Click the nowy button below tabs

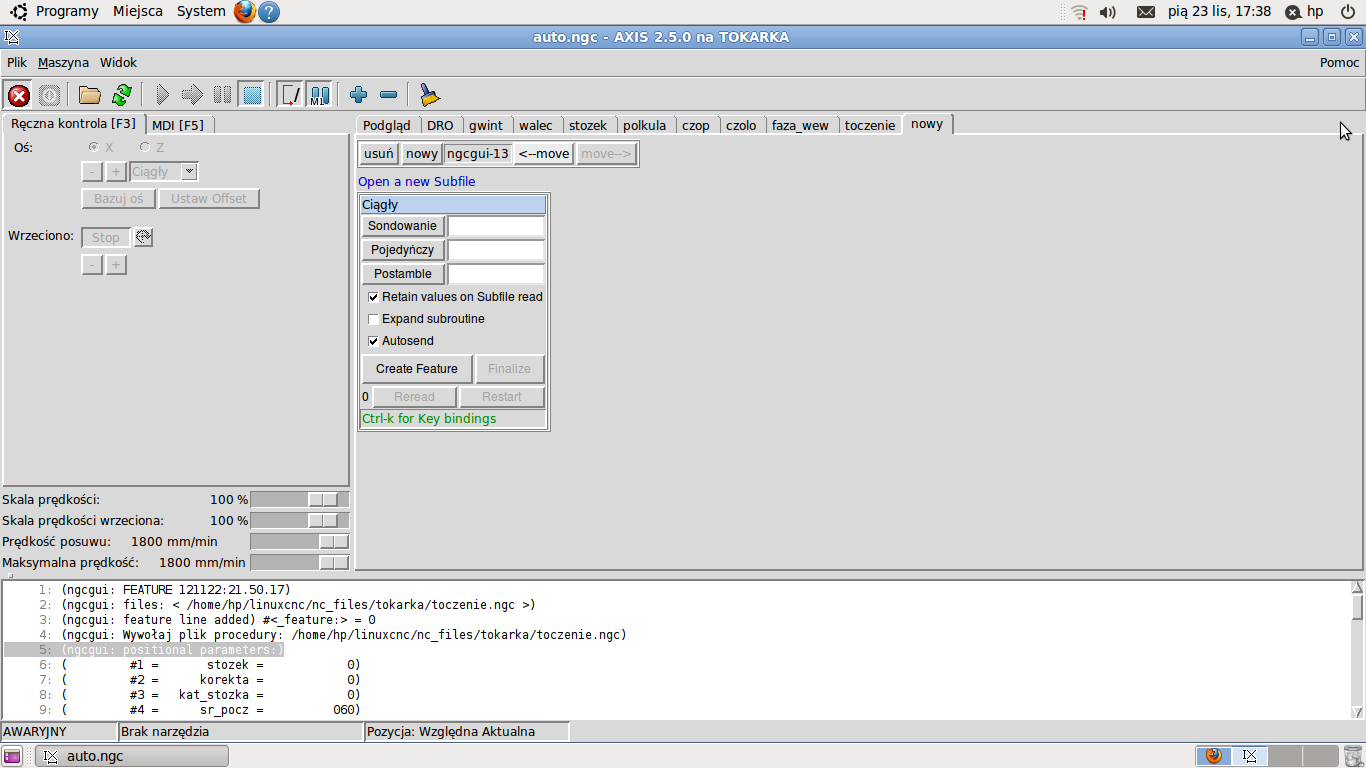(422, 153)
